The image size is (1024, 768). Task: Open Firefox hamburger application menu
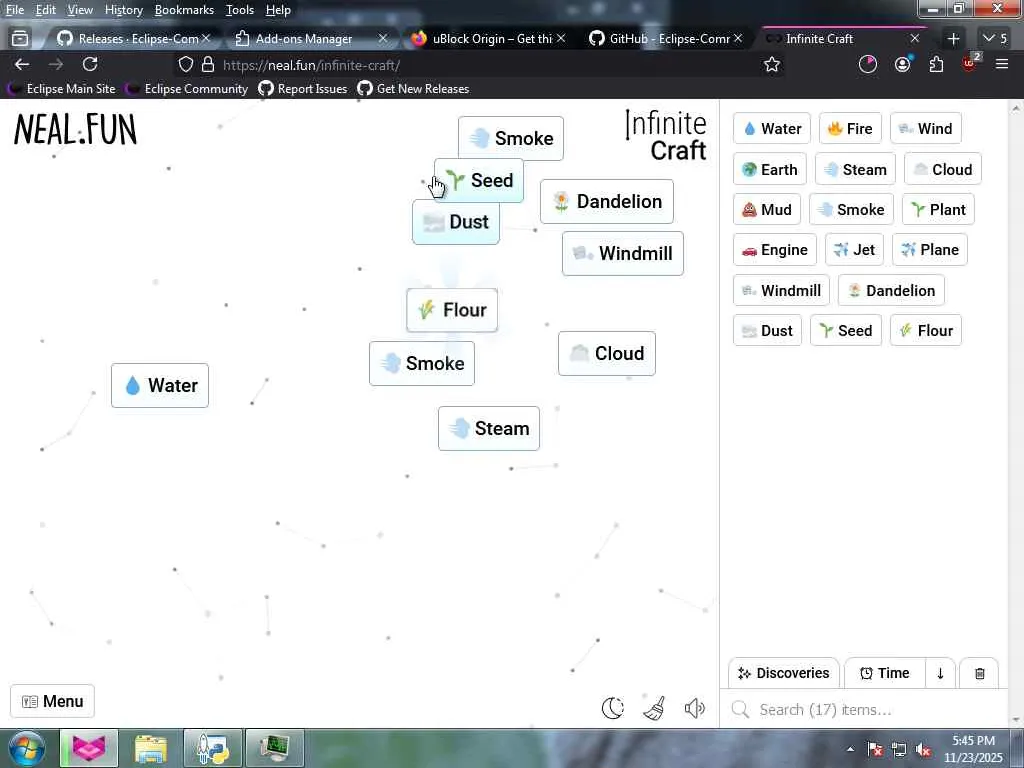point(1002,64)
